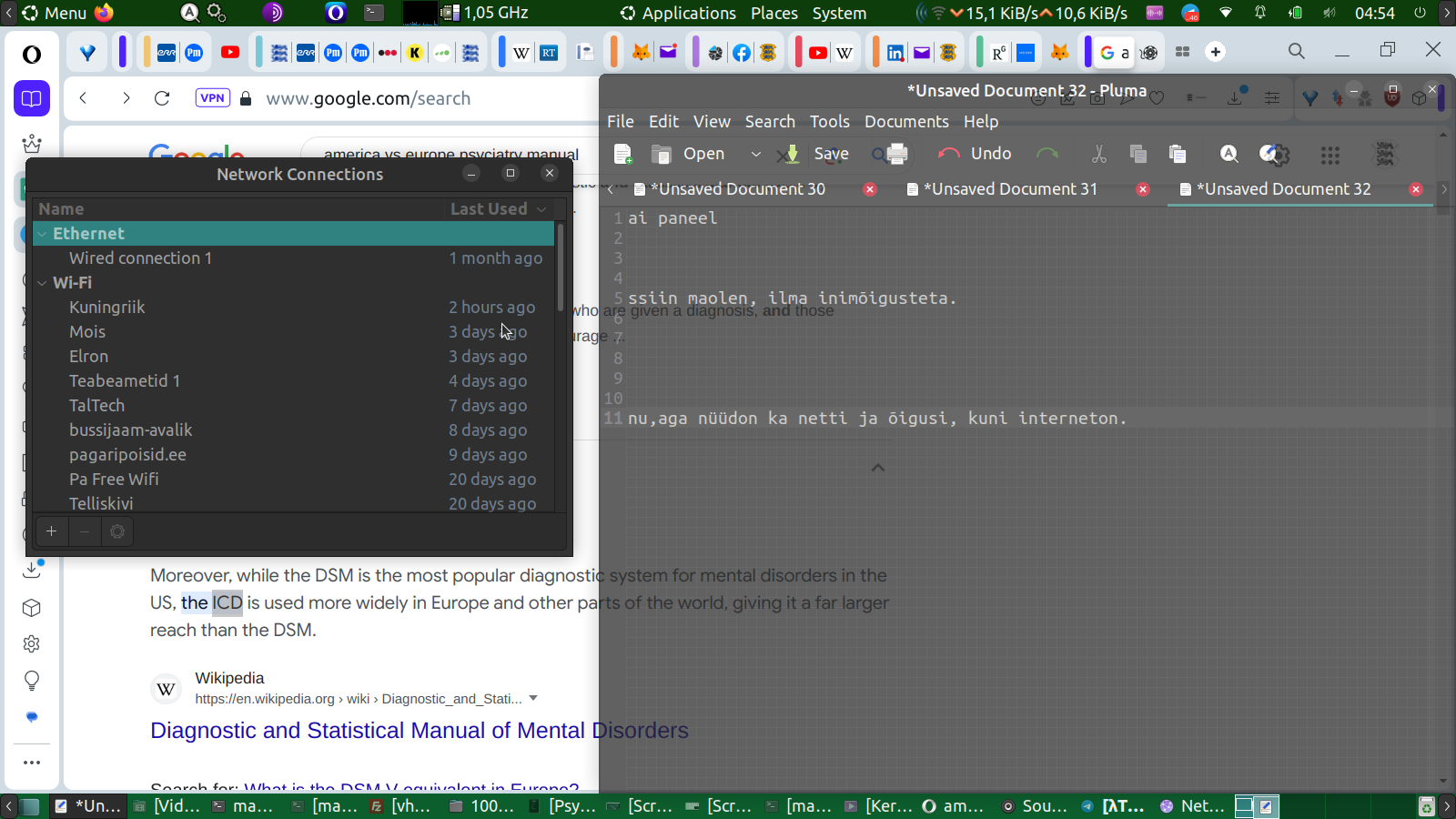The height and width of the screenshot is (819, 1456).
Task: Toggle the VPN badge in address bar
Action: pyautogui.click(x=212, y=98)
